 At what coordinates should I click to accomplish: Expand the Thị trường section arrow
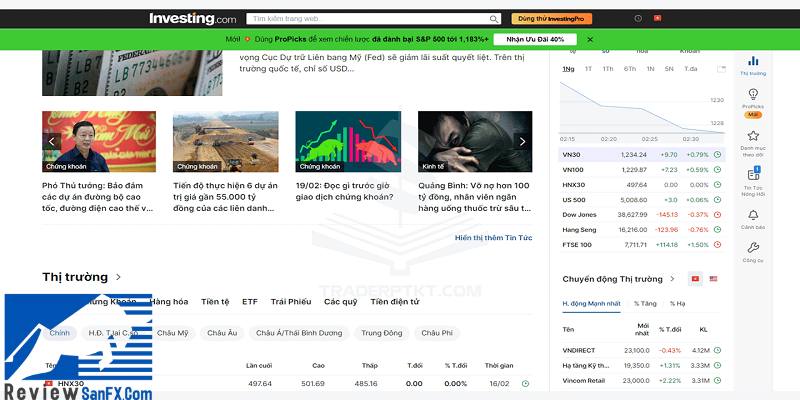click(118, 277)
